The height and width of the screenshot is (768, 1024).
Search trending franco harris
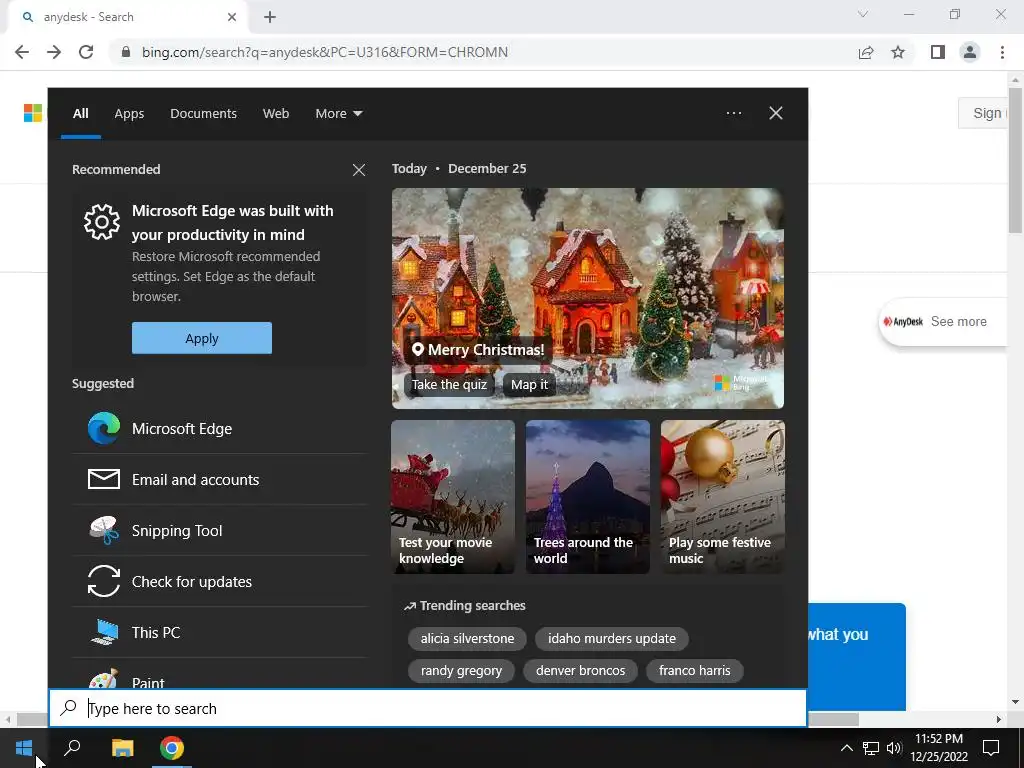694,671
